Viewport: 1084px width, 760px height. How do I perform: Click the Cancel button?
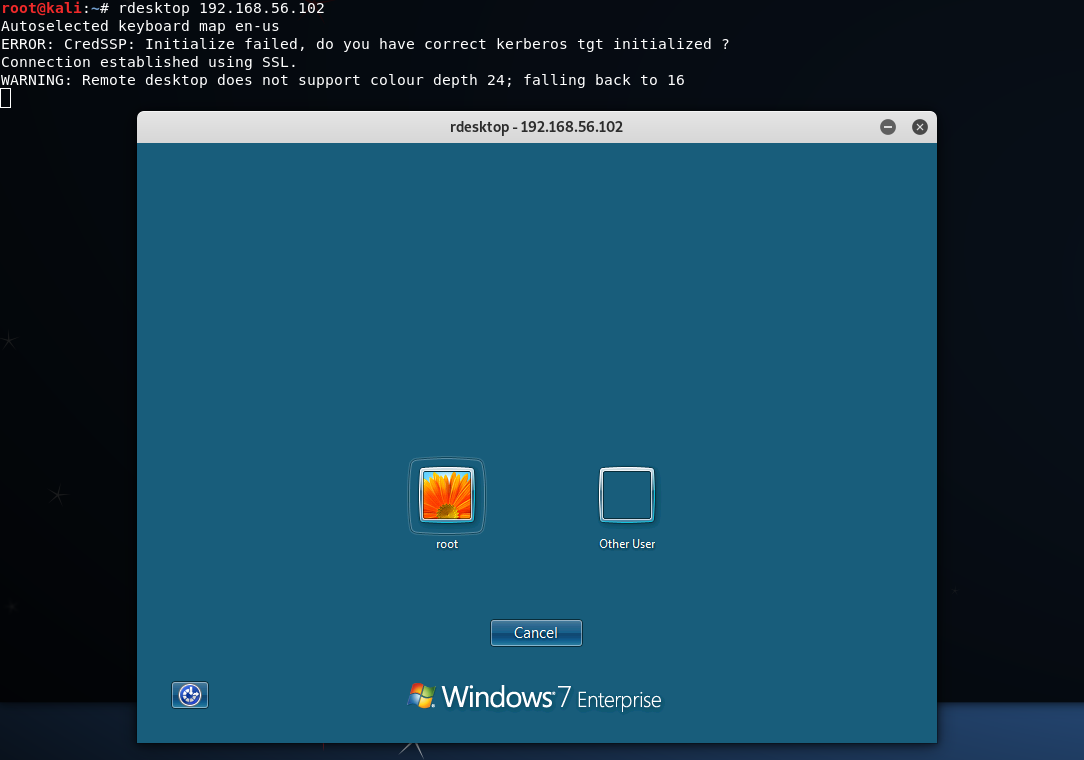coord(536,633)
